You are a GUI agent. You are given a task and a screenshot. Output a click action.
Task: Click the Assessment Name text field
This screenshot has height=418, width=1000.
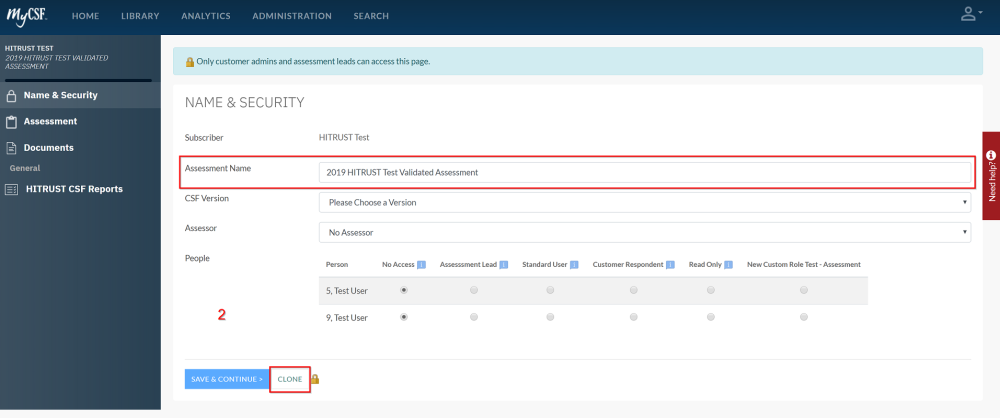point(645,172)
